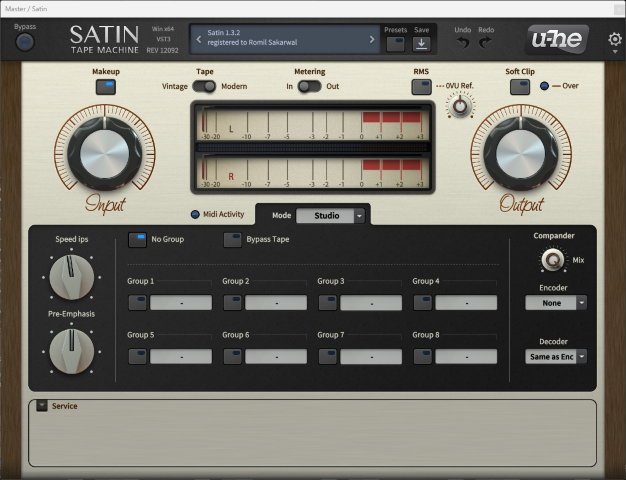The image size is (626, 480).
Task: Toggle the Bypass Tape button
Action: coord(232,240)
